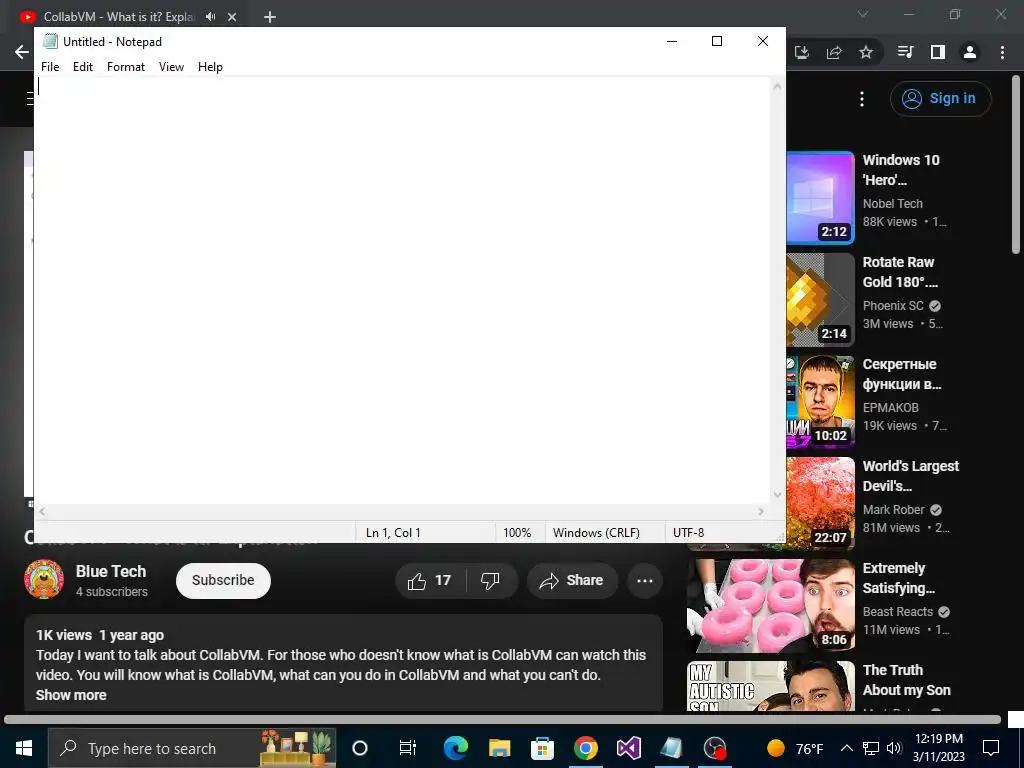Open the OBS recording icon on taskbar
Viewport: 1024px width, 768px height.
[715, 748]
